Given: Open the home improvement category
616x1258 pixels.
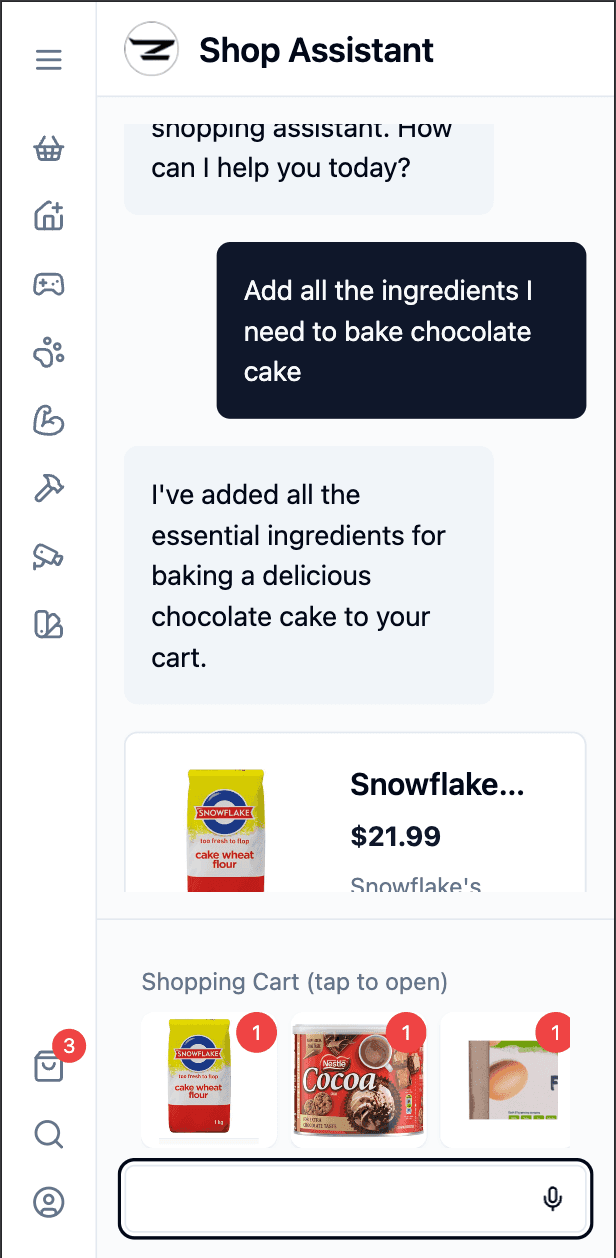Looking at the screenshot, I should [48, 216].
